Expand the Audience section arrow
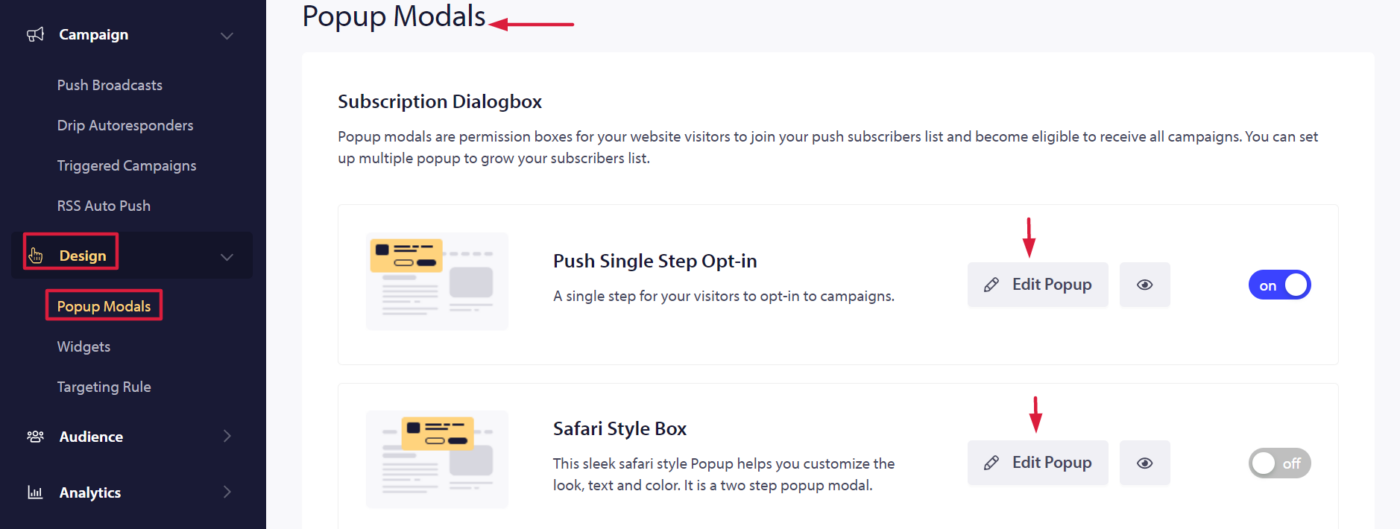This screenshot has width=1400, height=529. pyautogui.click(x=227, y=437)
